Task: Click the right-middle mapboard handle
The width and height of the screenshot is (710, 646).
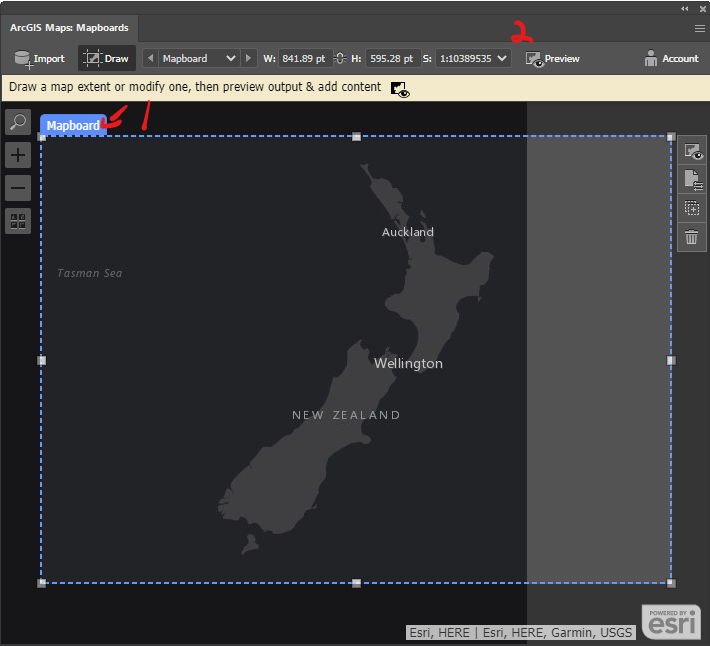Action: point(671,360)
